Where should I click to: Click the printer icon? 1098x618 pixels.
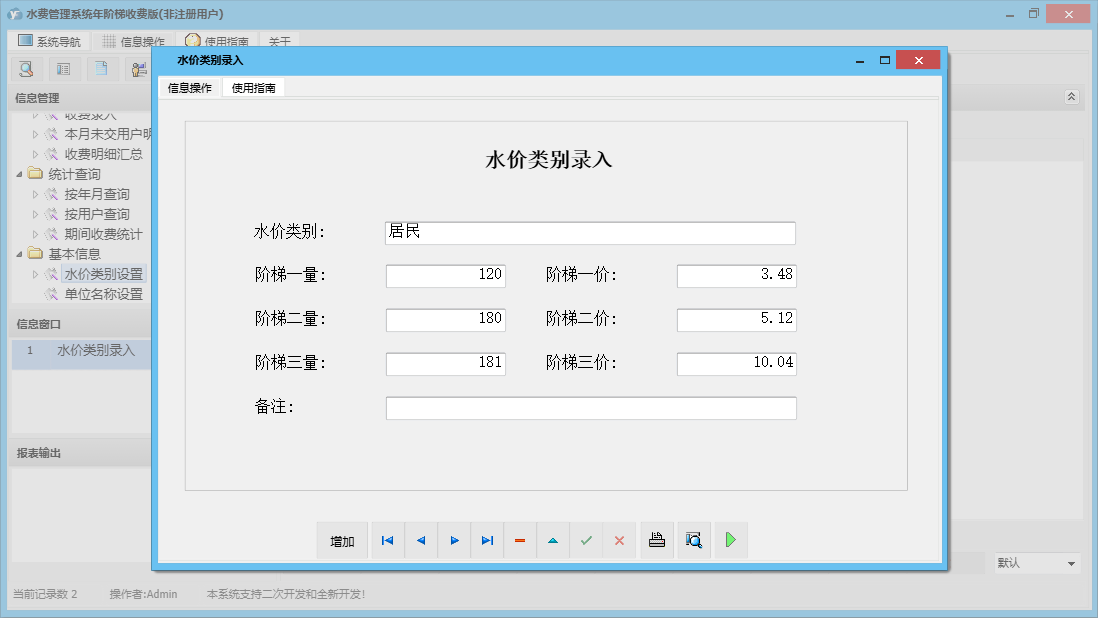coord(657,541)
